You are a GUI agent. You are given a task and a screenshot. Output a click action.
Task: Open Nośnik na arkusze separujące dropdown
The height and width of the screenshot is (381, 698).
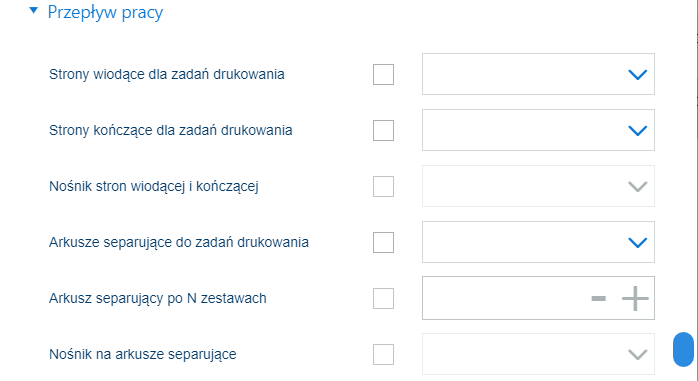tap(538, 354)
